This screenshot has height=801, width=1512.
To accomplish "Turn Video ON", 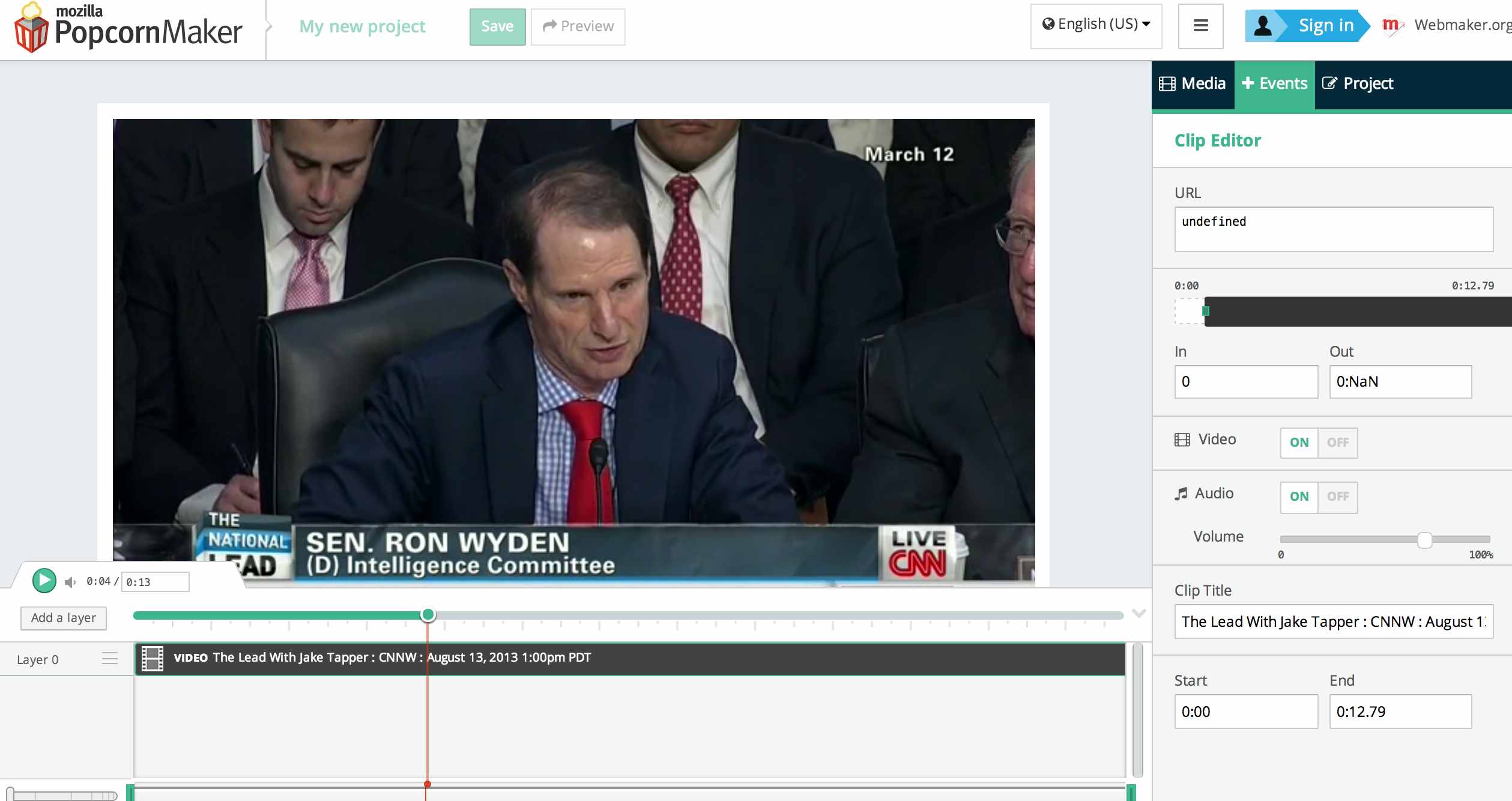I will (x=1299, y=443).
